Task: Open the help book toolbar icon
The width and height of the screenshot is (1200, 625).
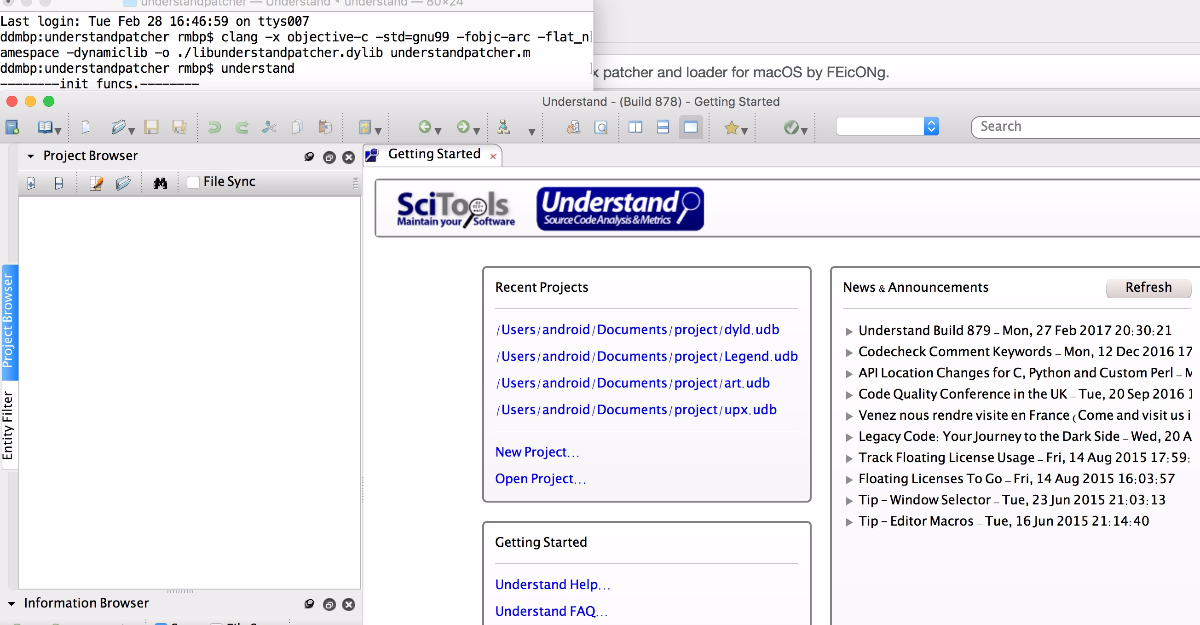Action: click(x=44, y=127)
